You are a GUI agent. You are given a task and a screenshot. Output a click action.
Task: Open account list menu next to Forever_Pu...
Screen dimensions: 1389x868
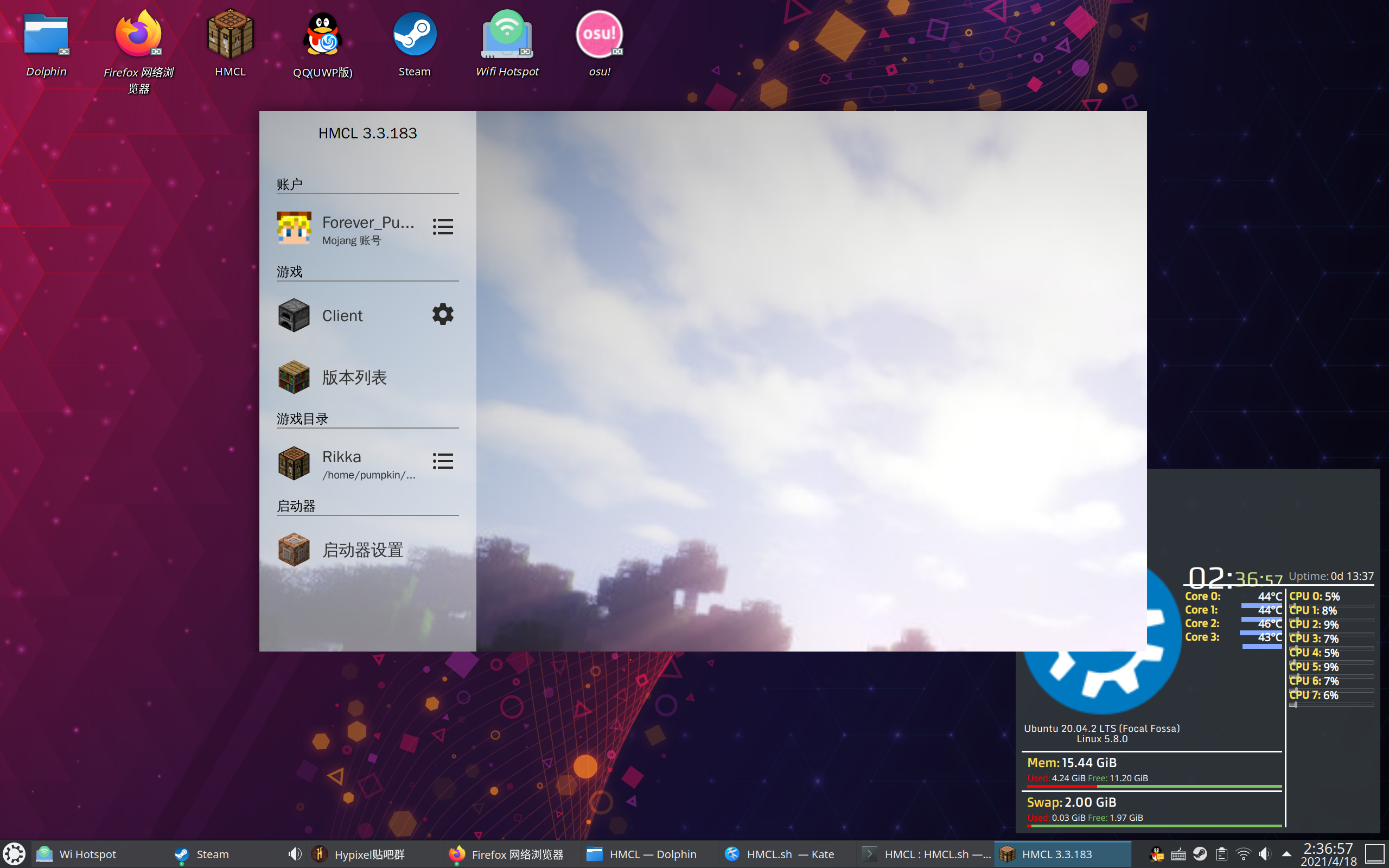(x=443, y=227)
